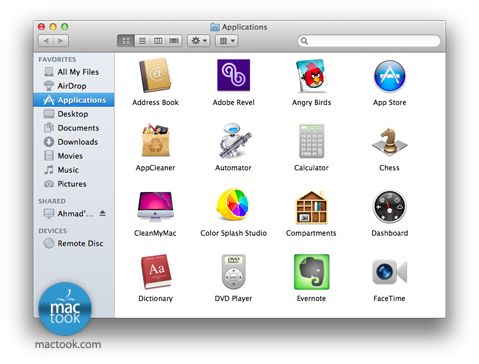This screenshot has width=479, height=364.
Task: Open the Arrange items dropdown
Action: [x=227, y=41]
